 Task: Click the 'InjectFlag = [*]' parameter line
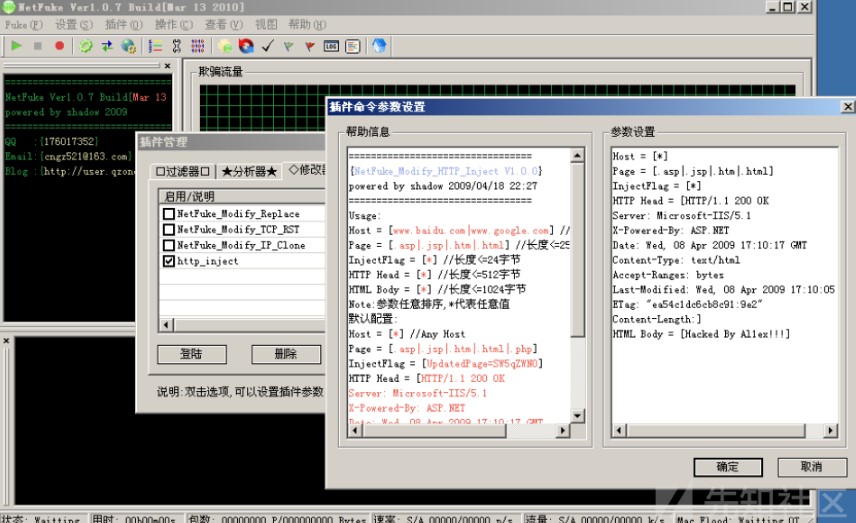pos(657,186)
